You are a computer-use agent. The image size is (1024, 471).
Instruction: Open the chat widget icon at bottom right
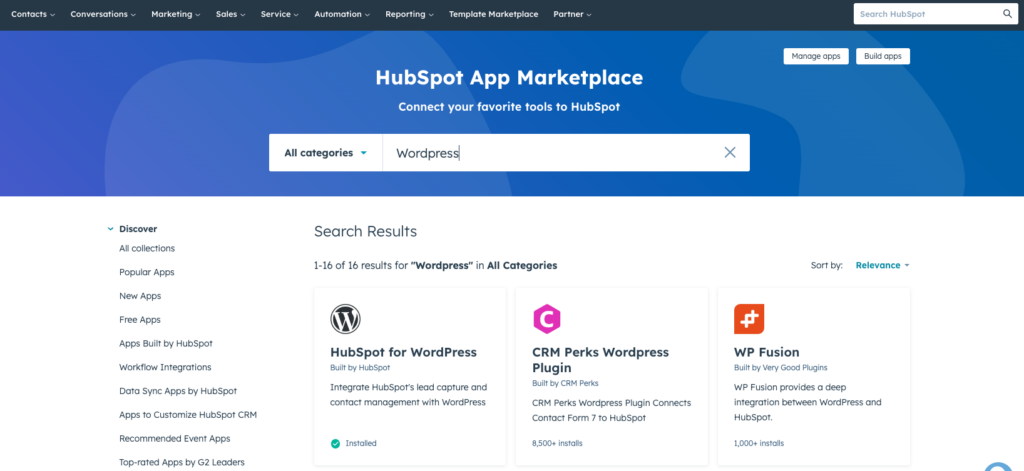point(999,465)
